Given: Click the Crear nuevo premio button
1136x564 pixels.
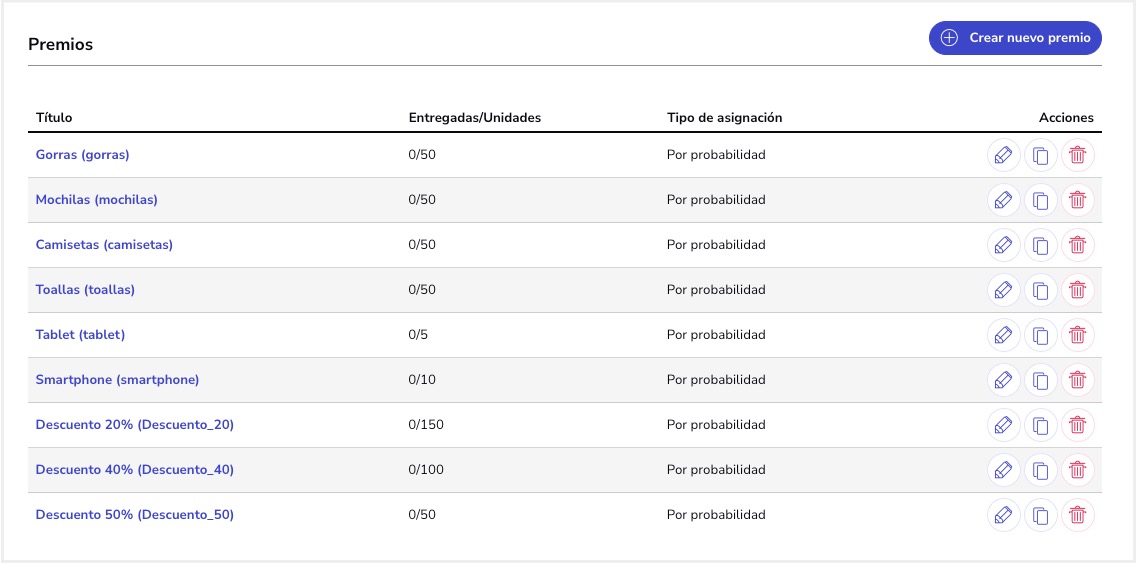Looking at the screenshot, I should click(1015, 38).
